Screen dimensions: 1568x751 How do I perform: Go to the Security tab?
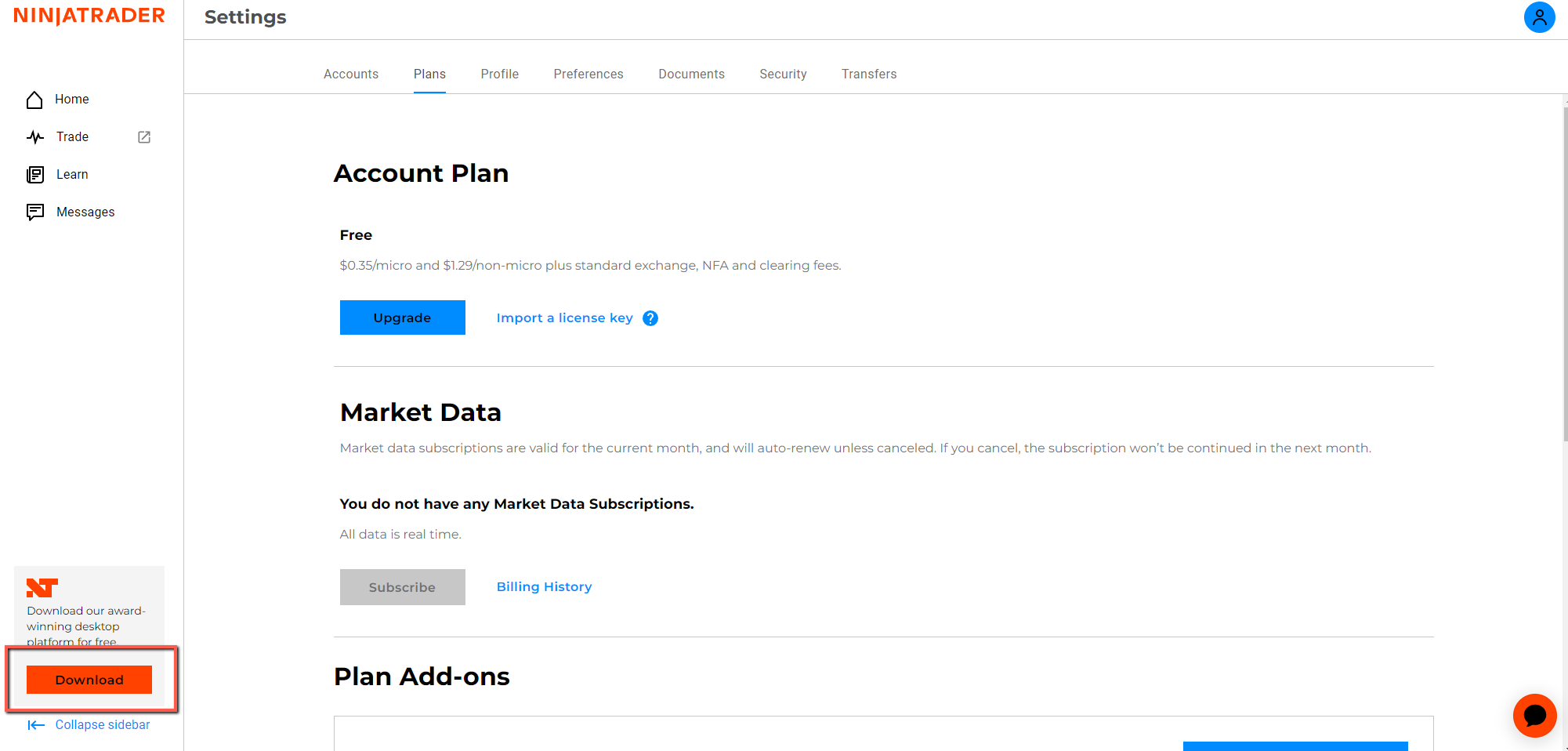pos(783,74)
